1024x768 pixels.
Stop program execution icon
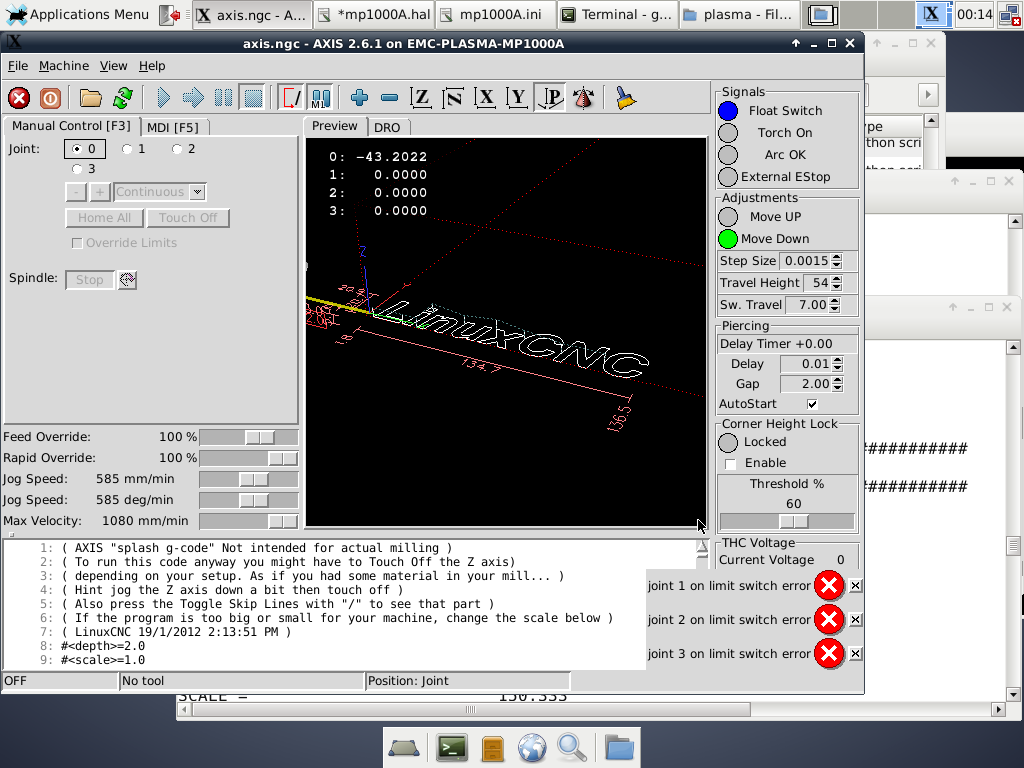[253, 99]
